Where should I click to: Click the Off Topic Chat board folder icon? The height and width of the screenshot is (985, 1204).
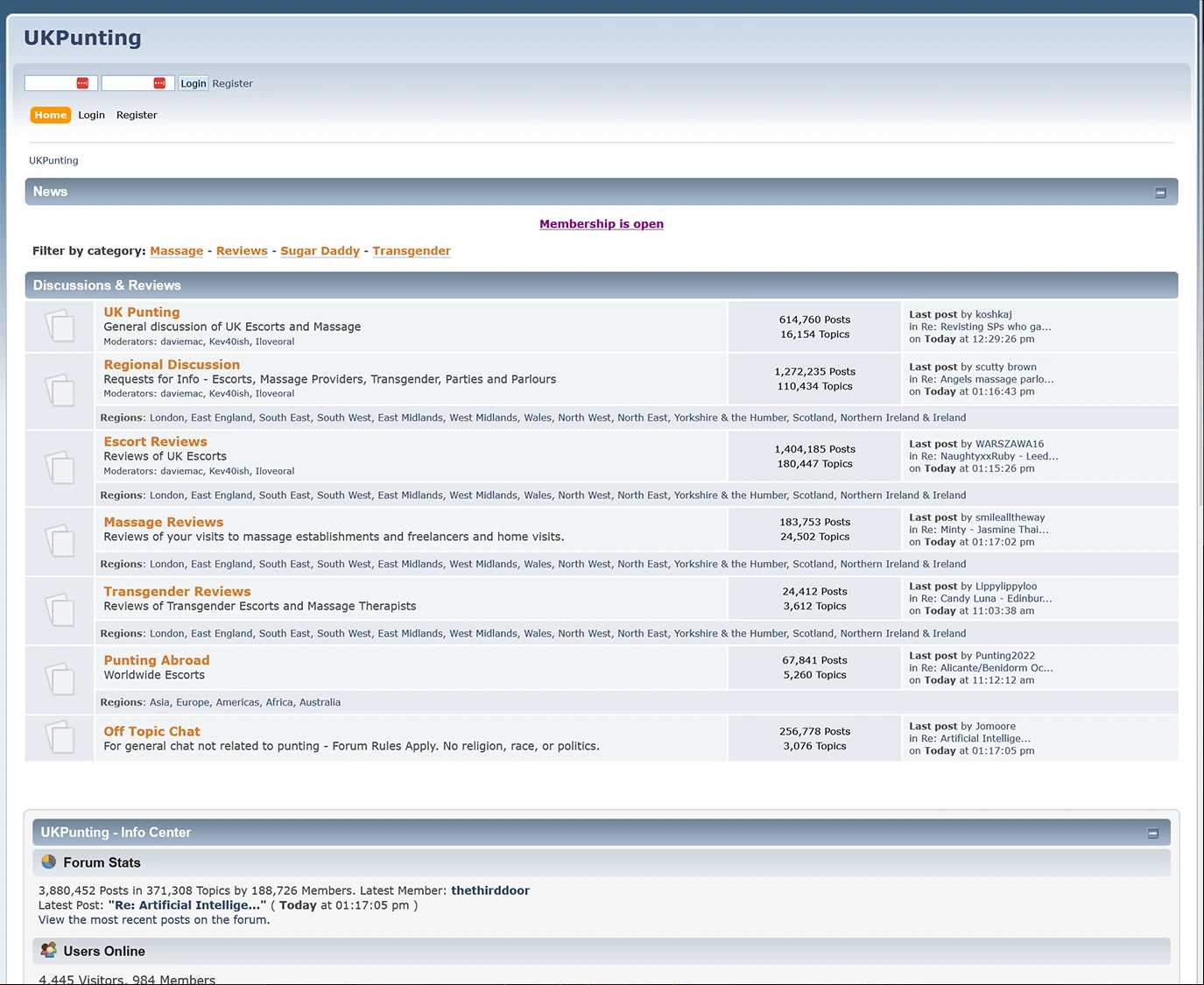[x=60, y=737]
